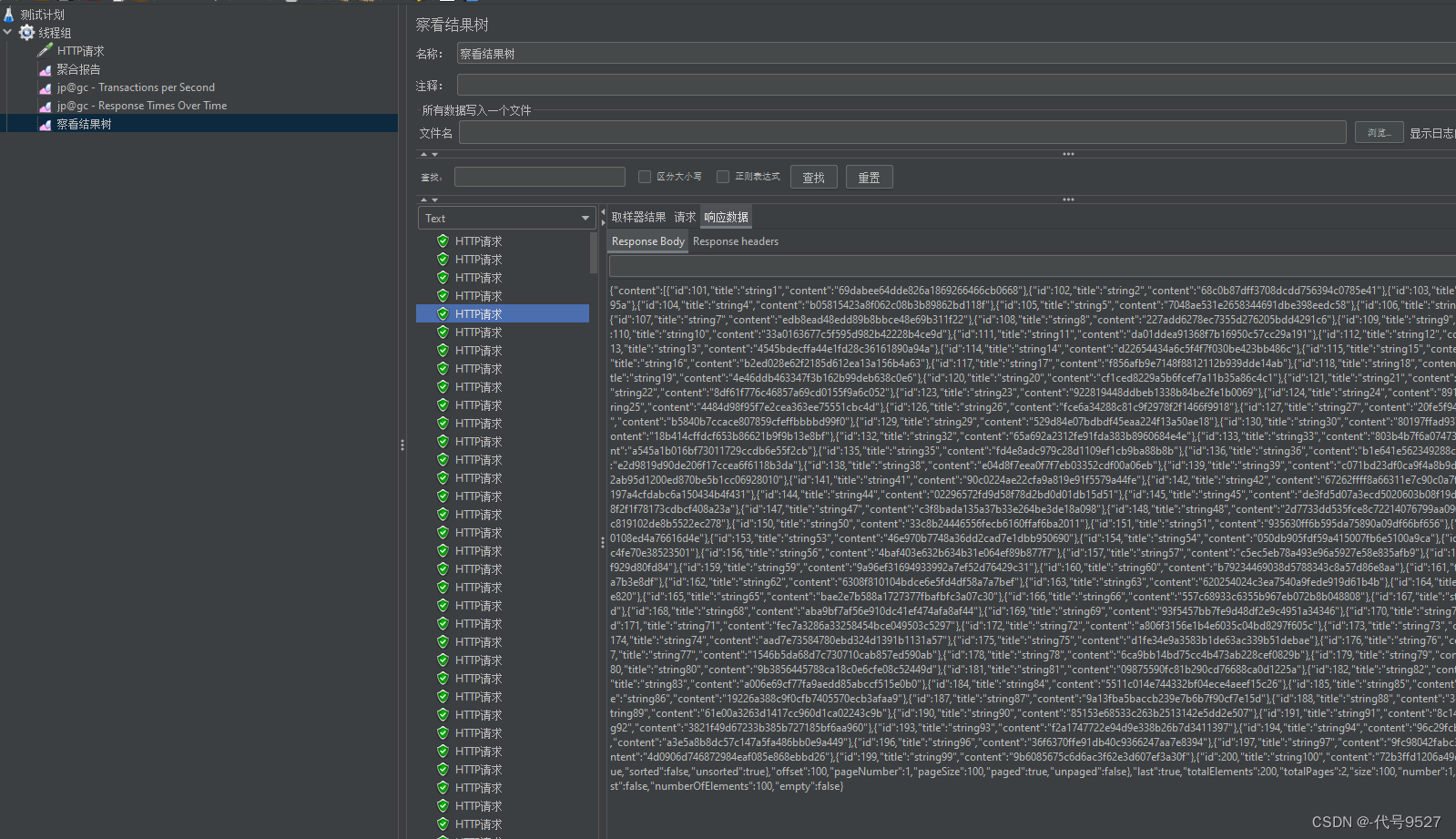Click the 线程组 gear icon
Screen dimensions: 1456x839
26,33
